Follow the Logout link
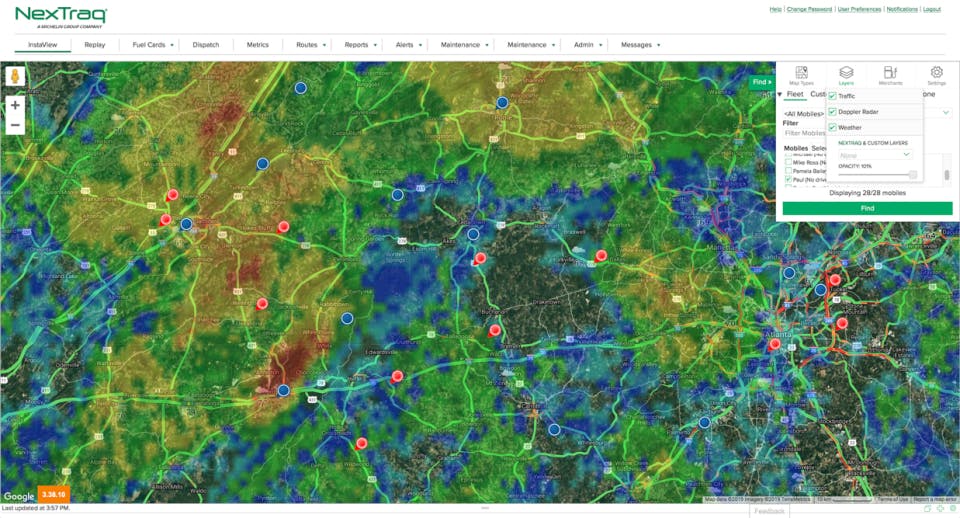This screenshot has height=518, width=960. point(932,9)
